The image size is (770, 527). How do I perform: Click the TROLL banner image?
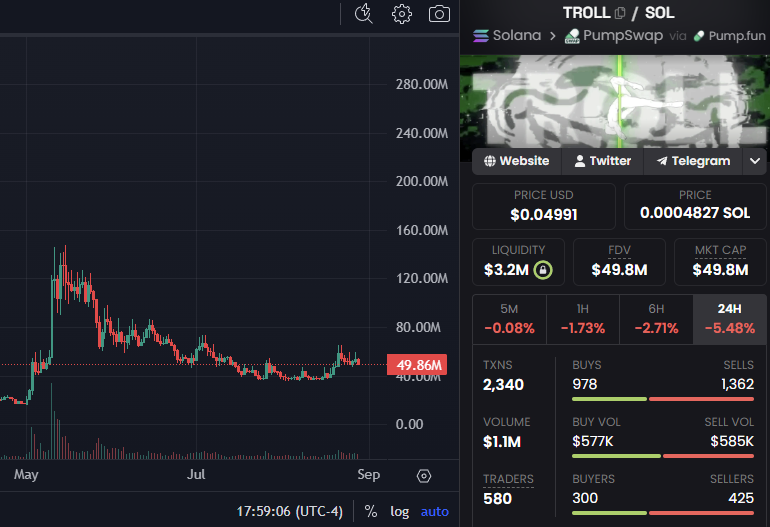[x=614, y=101]
